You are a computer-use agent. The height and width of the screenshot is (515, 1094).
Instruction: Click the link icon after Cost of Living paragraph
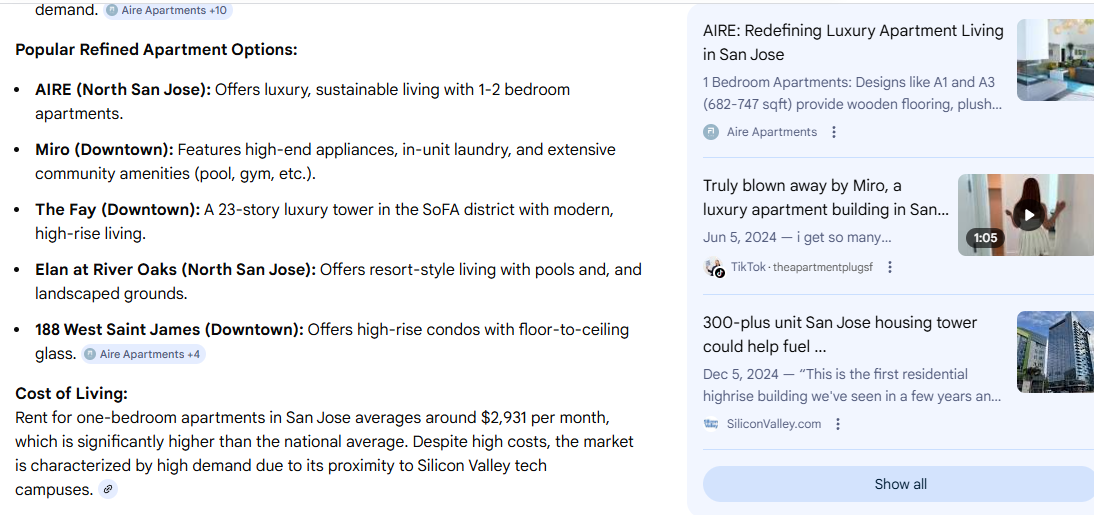pyautogui.click(x=108, y=489)
